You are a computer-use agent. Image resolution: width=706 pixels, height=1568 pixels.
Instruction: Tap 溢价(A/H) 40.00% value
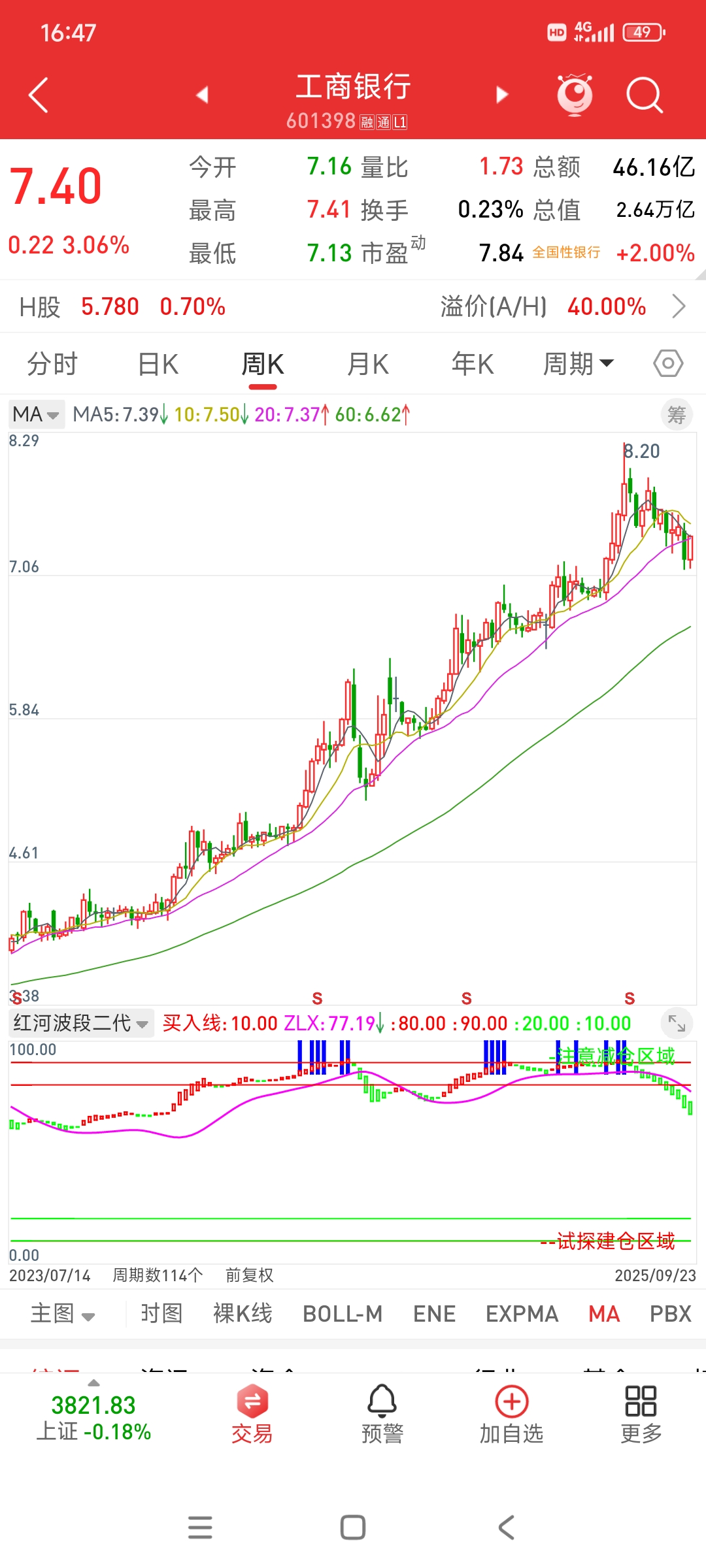pos(607,306)
